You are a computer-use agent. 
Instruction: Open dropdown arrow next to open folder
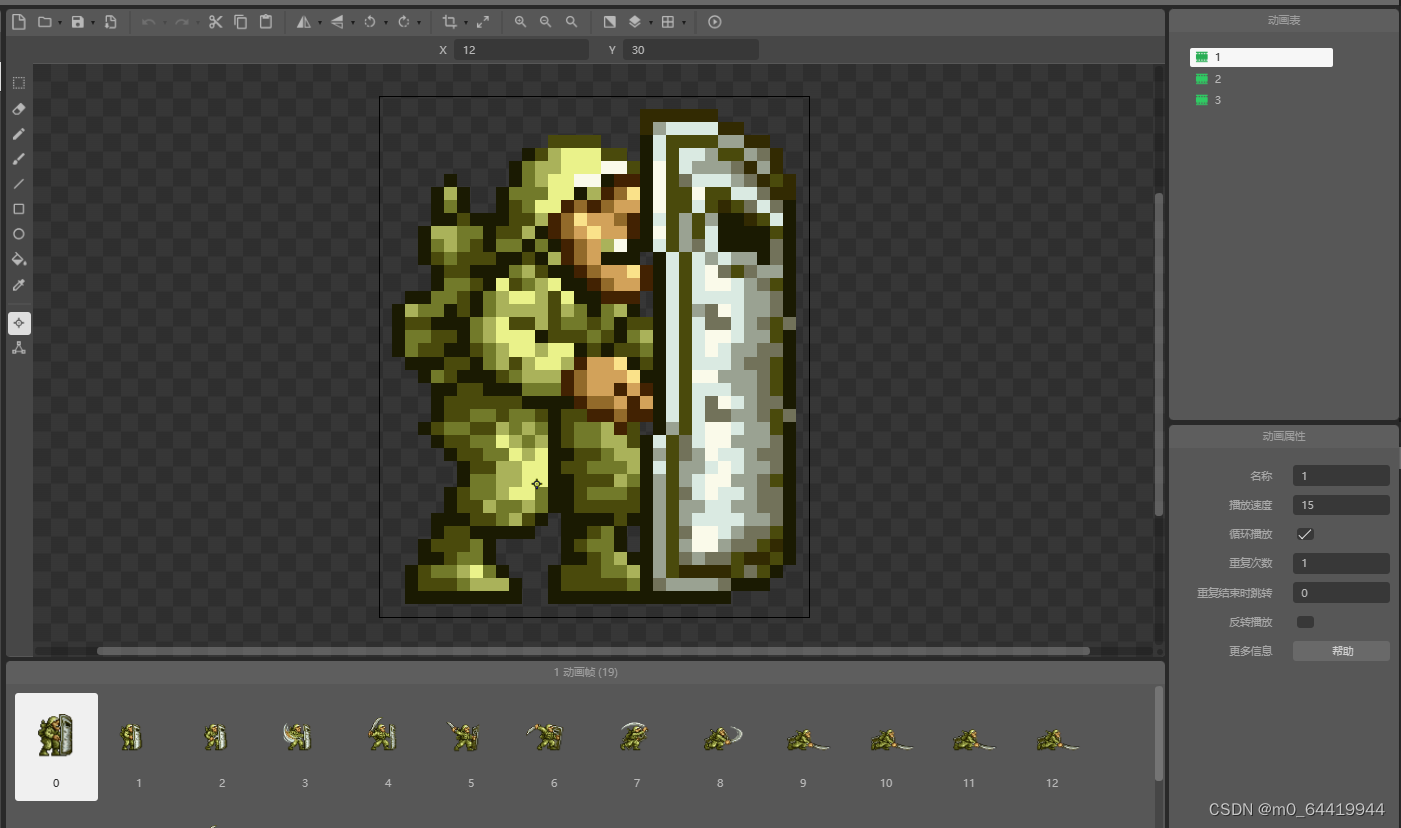click(x=60, y=23)
